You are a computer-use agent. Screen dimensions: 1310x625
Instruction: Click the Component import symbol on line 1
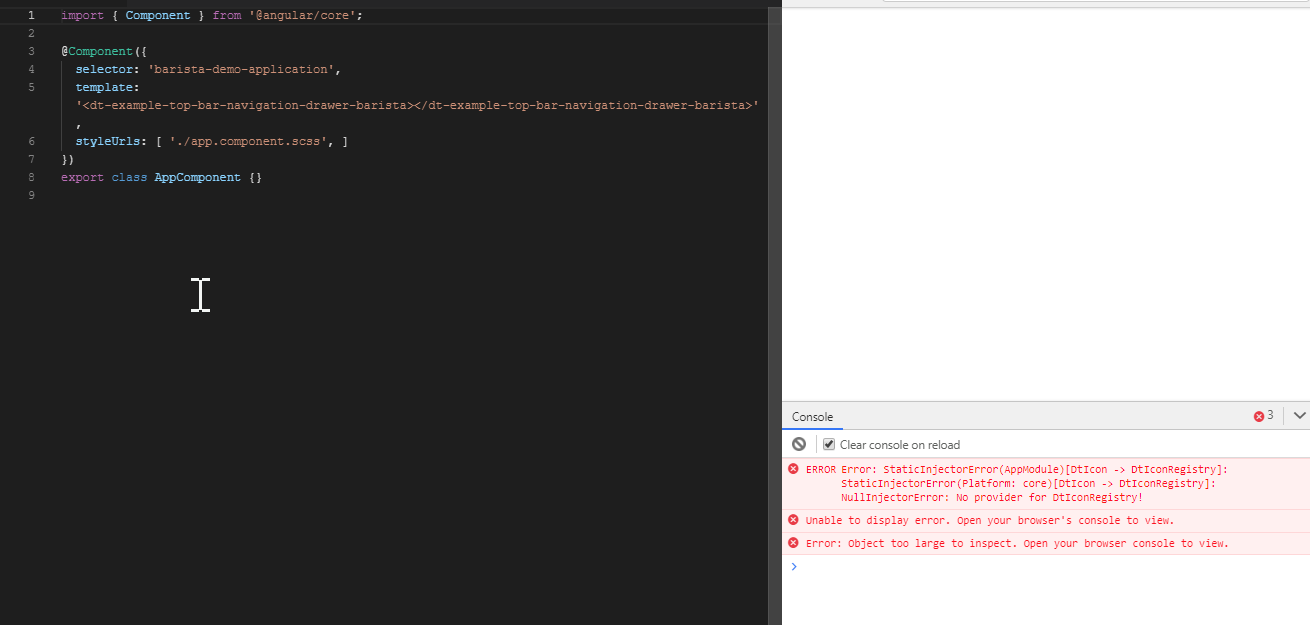click(157, 15)
